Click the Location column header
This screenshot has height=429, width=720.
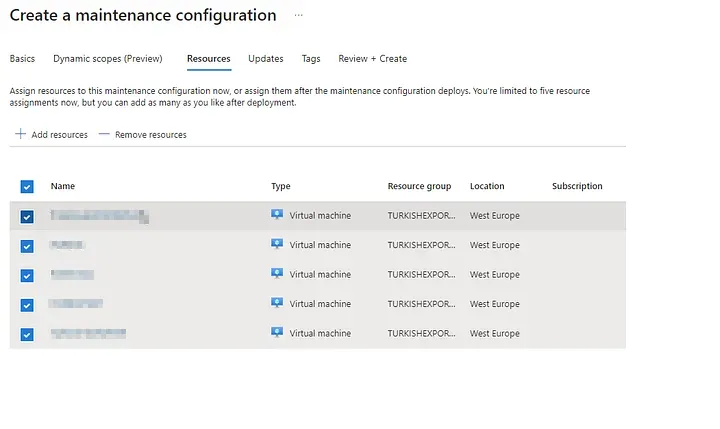pyautogui.click(x=487, y=186)
